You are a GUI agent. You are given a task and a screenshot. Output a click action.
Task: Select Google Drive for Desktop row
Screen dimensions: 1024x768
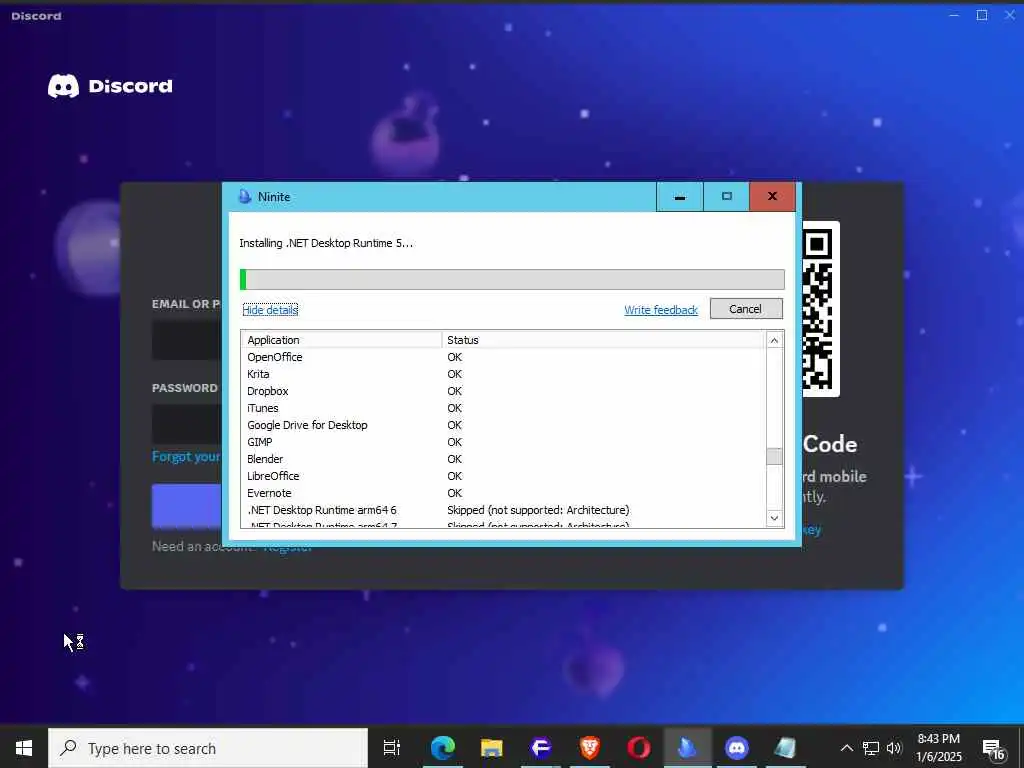click(x=503, y=425)
